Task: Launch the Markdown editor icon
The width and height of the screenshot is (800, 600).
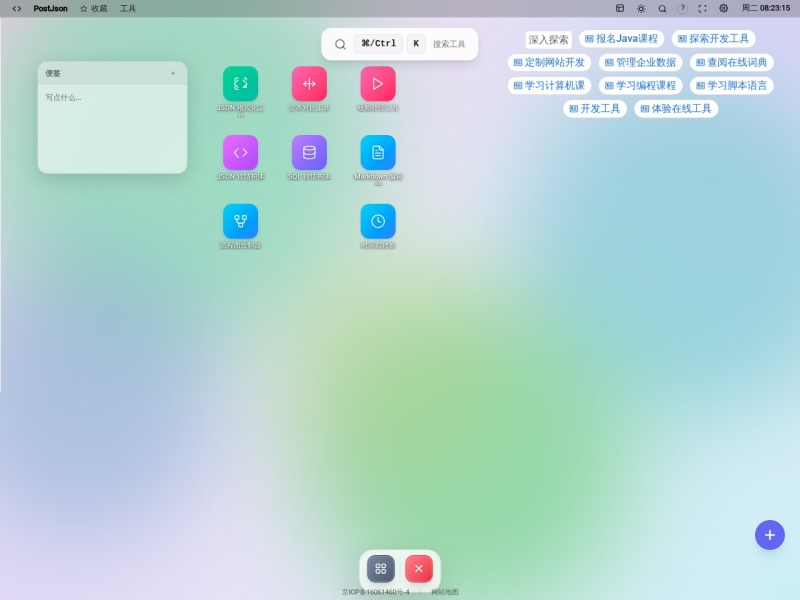Action: (378, 153)
